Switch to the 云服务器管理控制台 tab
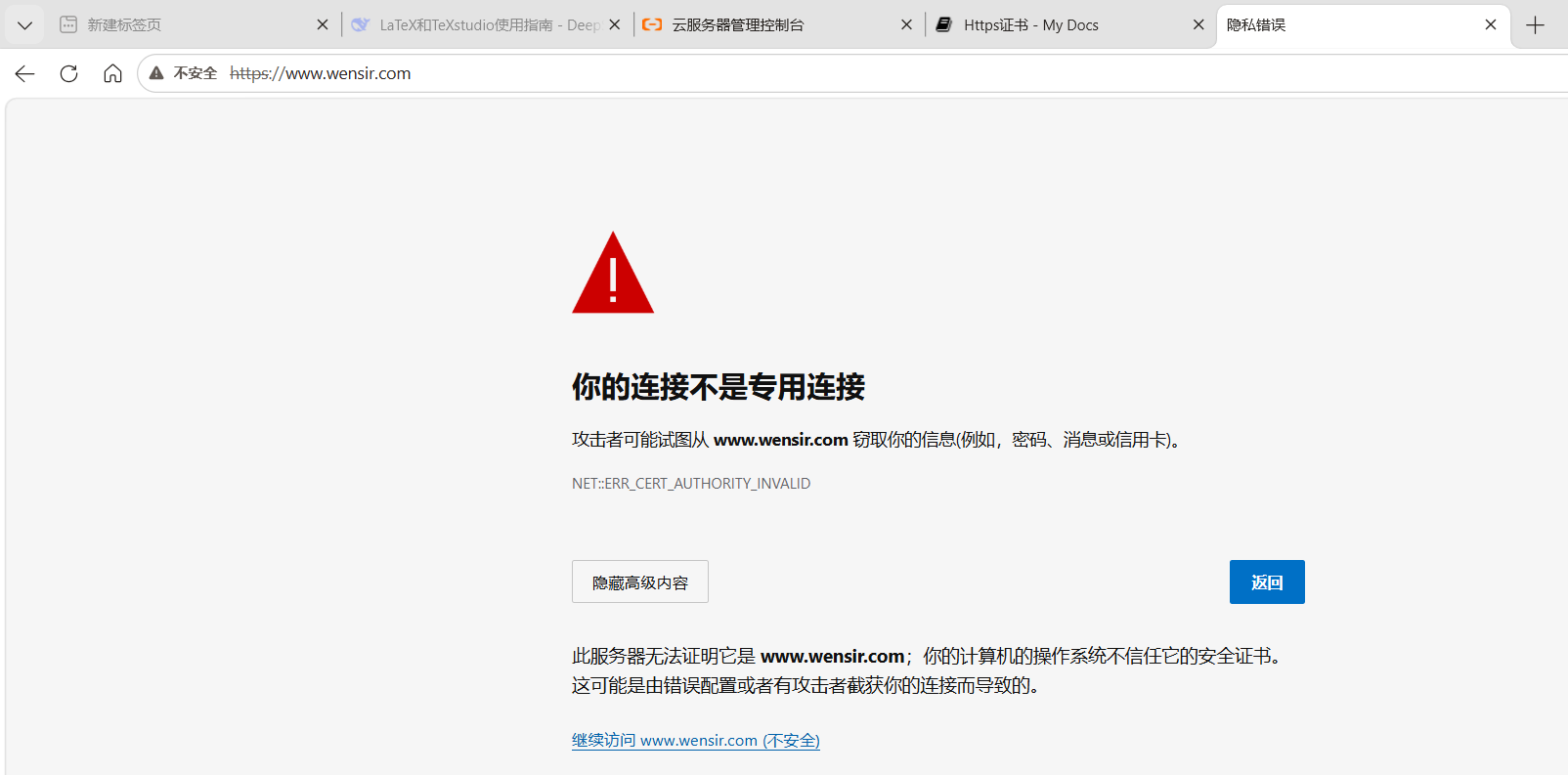This screenshot has height=775, width=1568. 778,25
